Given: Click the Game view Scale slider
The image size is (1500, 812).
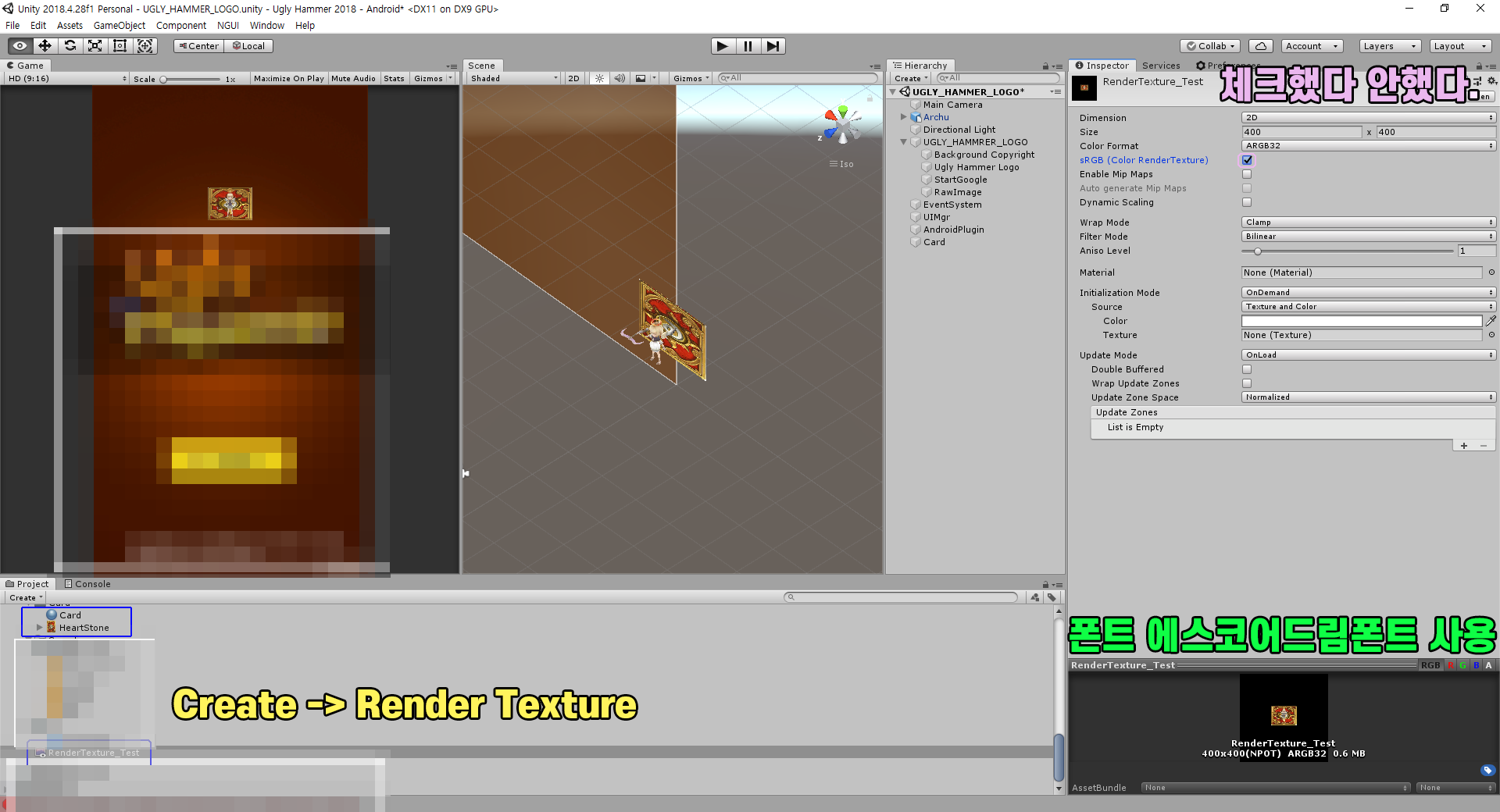Looking at the screenshot, I should coord(191,79).
